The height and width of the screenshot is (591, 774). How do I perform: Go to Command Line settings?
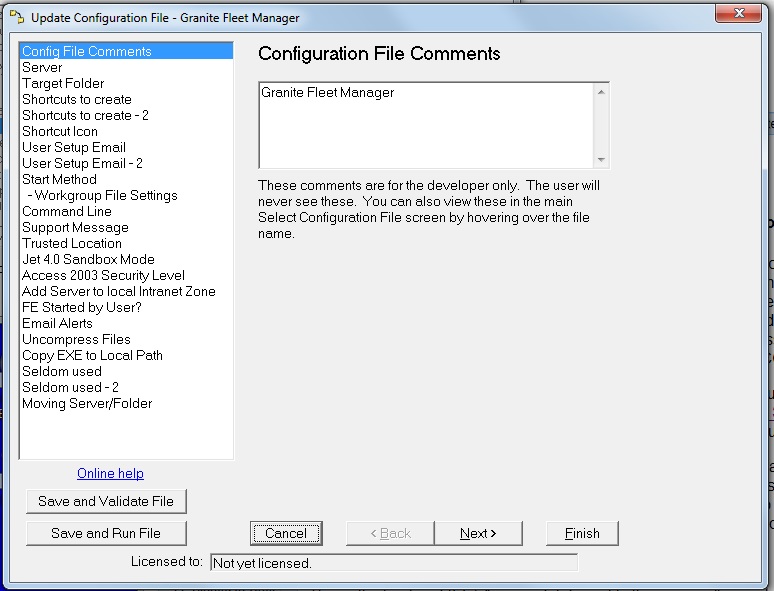(126, 211)
